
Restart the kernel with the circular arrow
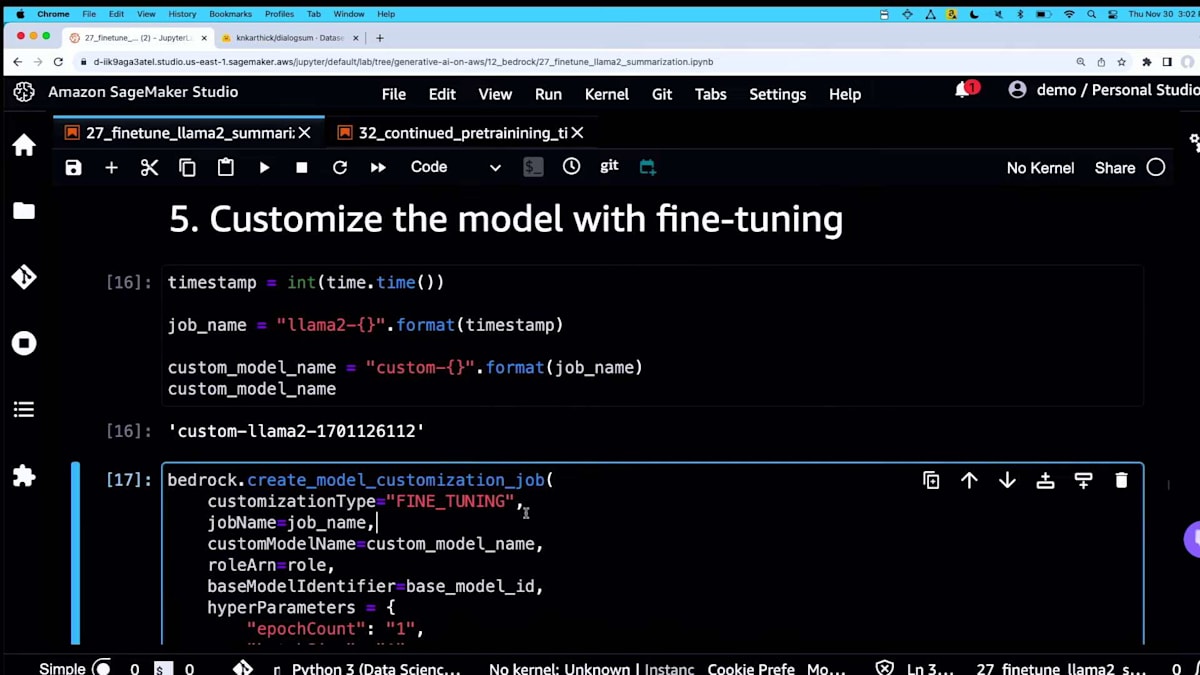click(340, 168)
